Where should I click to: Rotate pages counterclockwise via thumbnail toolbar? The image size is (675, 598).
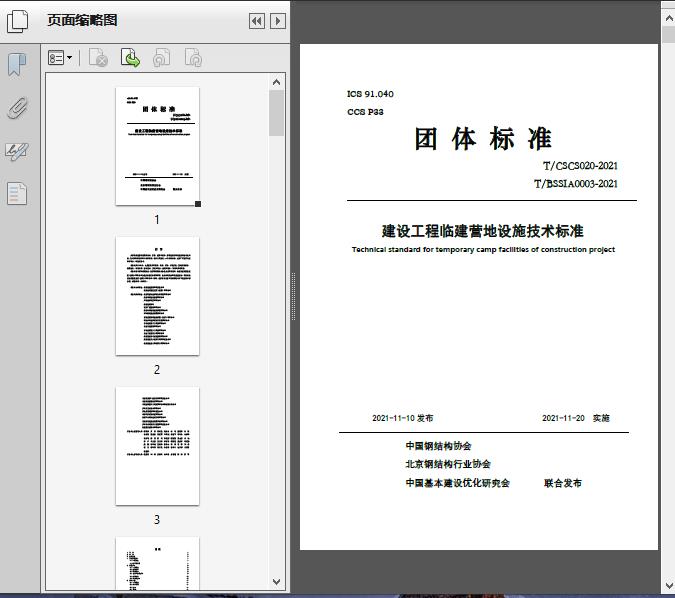point(161,59)
